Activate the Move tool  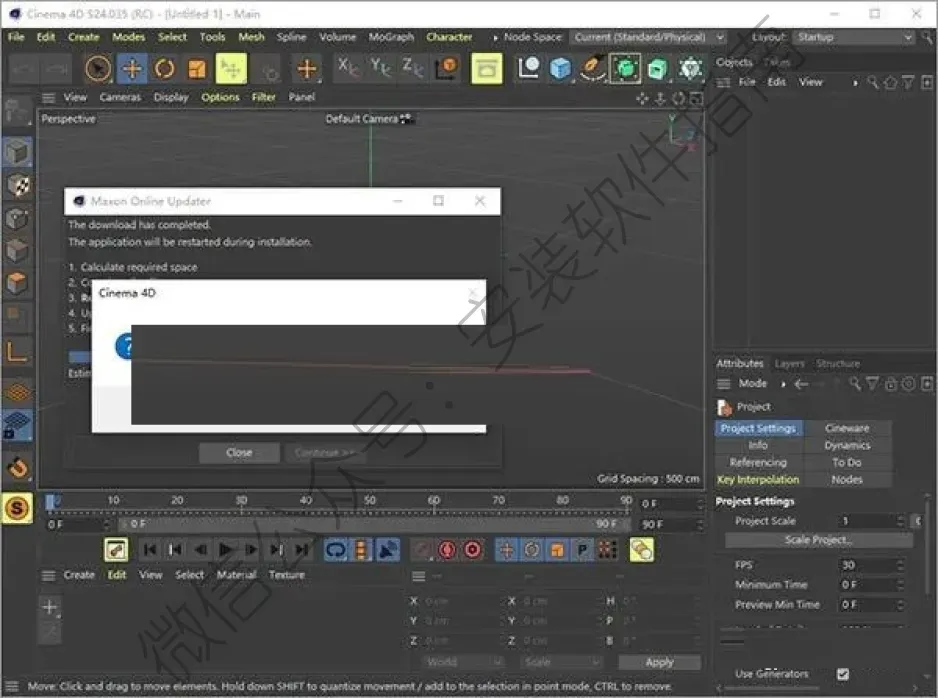coord(132,69)
